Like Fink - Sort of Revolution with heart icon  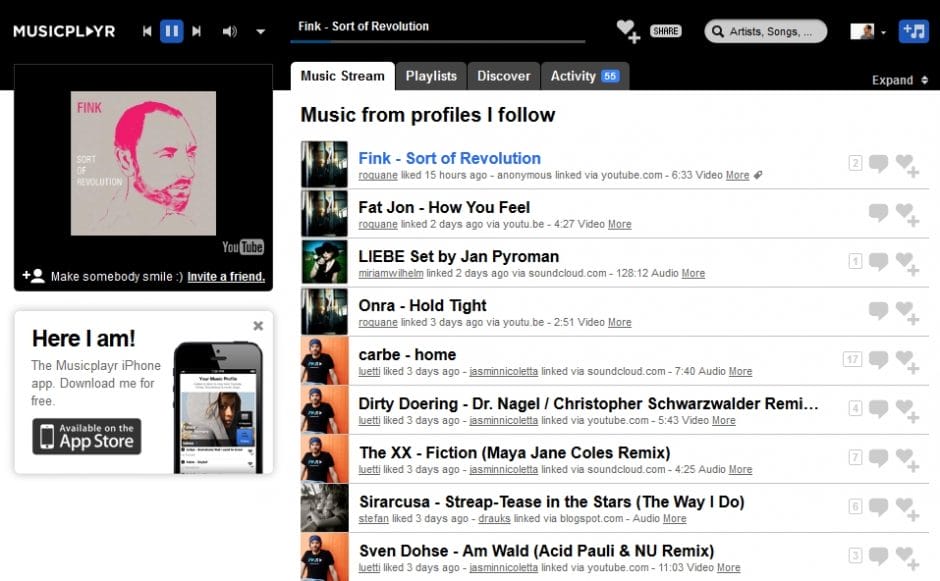(907, 165)
